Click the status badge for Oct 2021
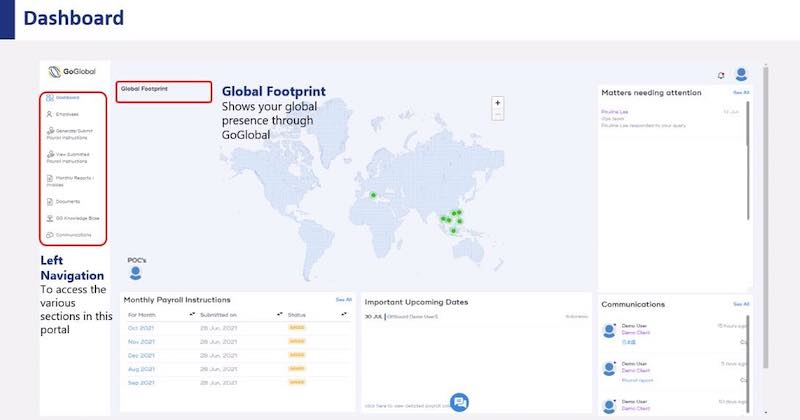Viewport: 800px width, 420px height. click(x=297, y=328)
